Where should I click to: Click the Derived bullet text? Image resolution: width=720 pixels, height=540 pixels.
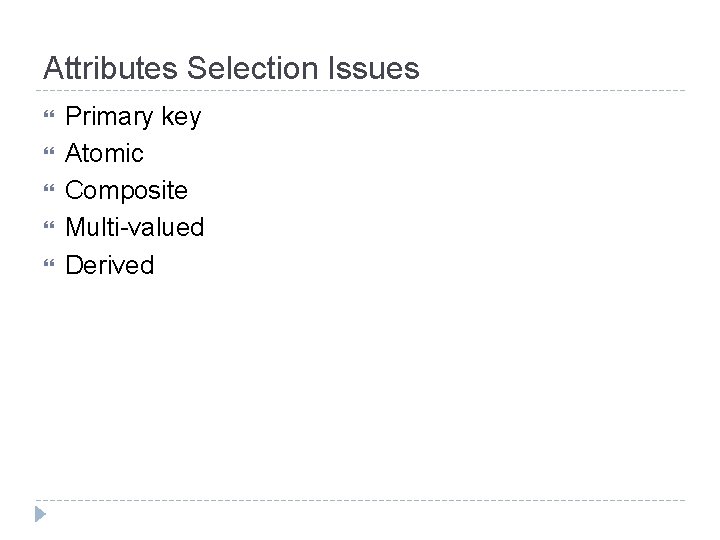110,265
